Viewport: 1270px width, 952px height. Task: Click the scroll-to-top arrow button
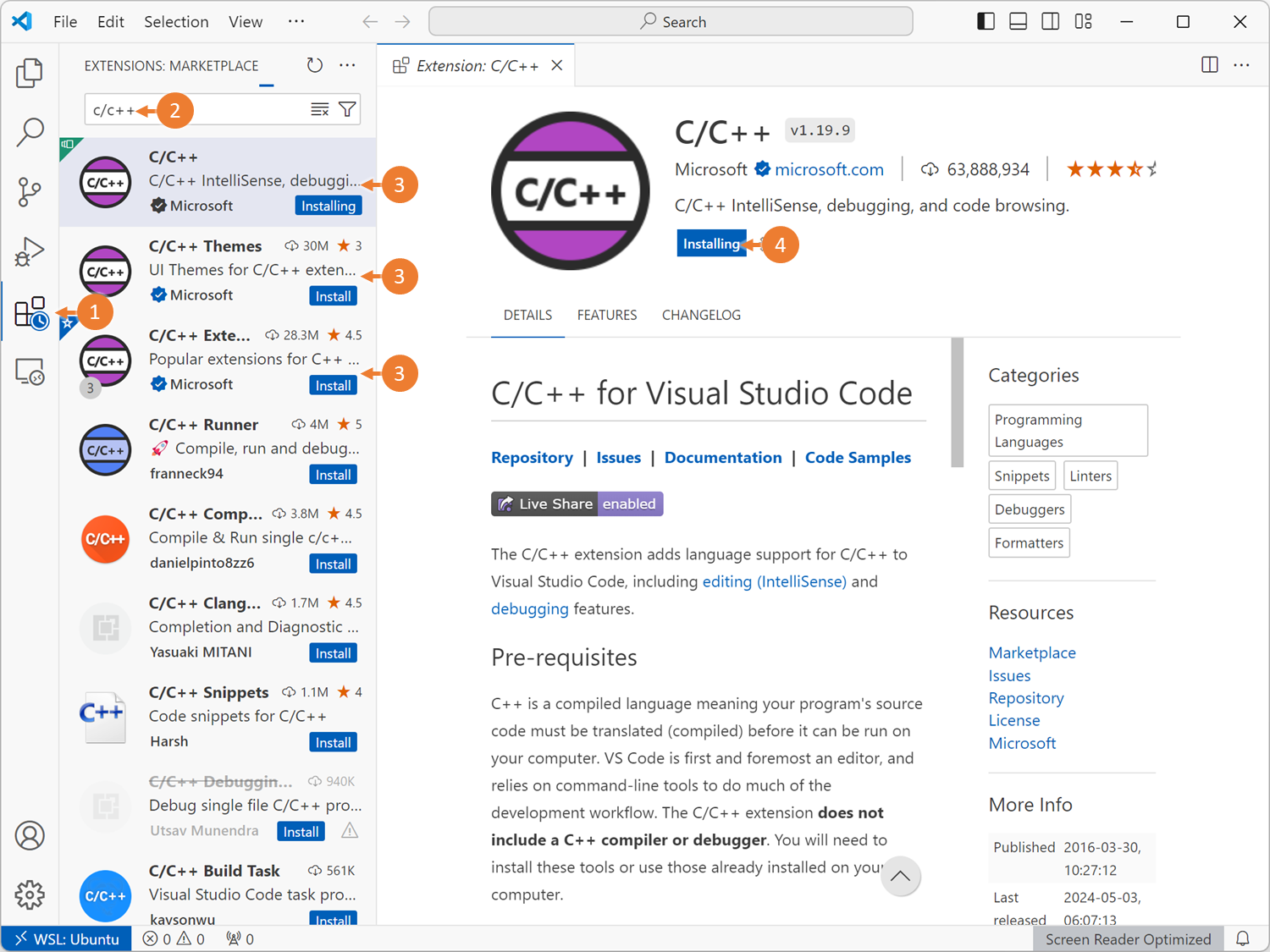coord(900,876)
